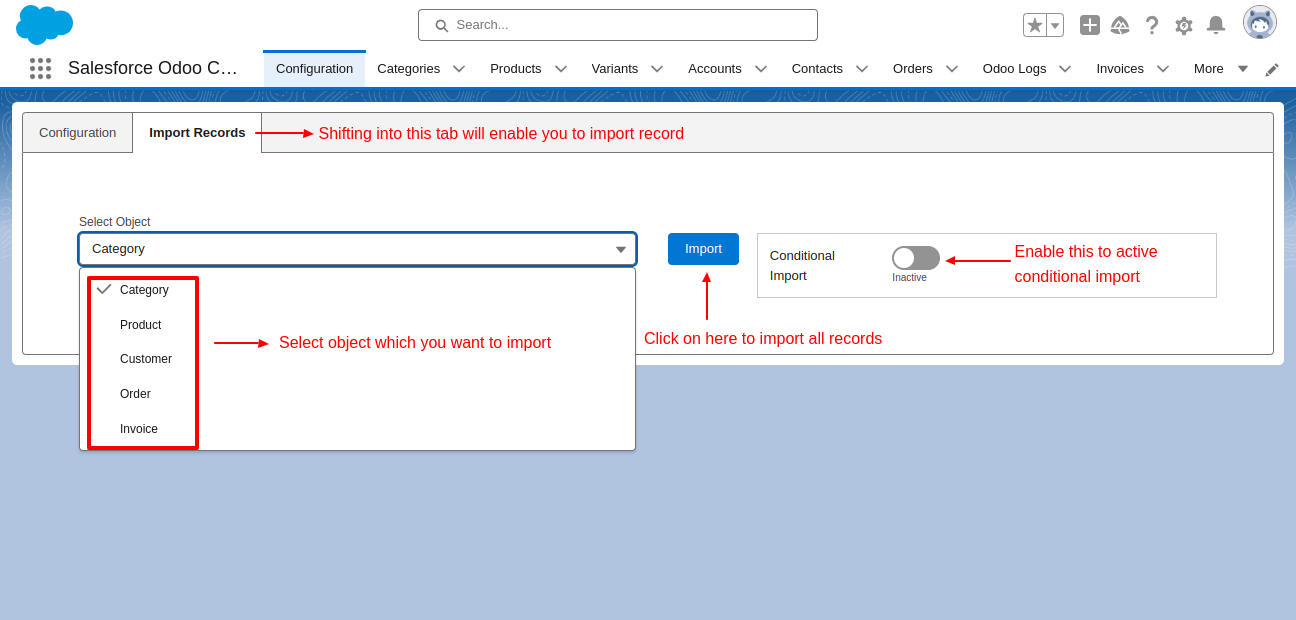Enable the Conditional Import toggle

pyautogui.click(x=915, y=258)
